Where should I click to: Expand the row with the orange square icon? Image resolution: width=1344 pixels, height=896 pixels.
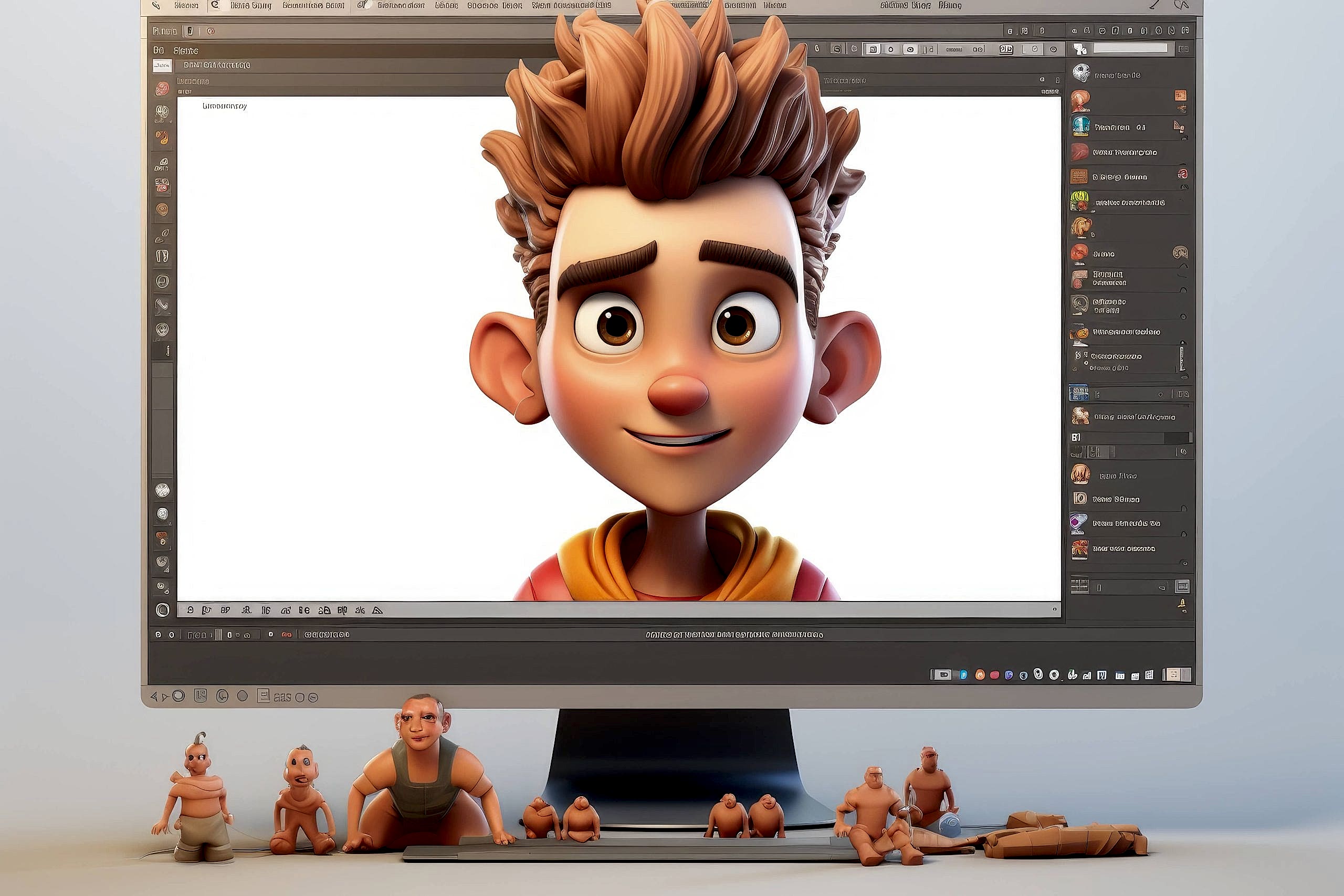click(1180, 96)
